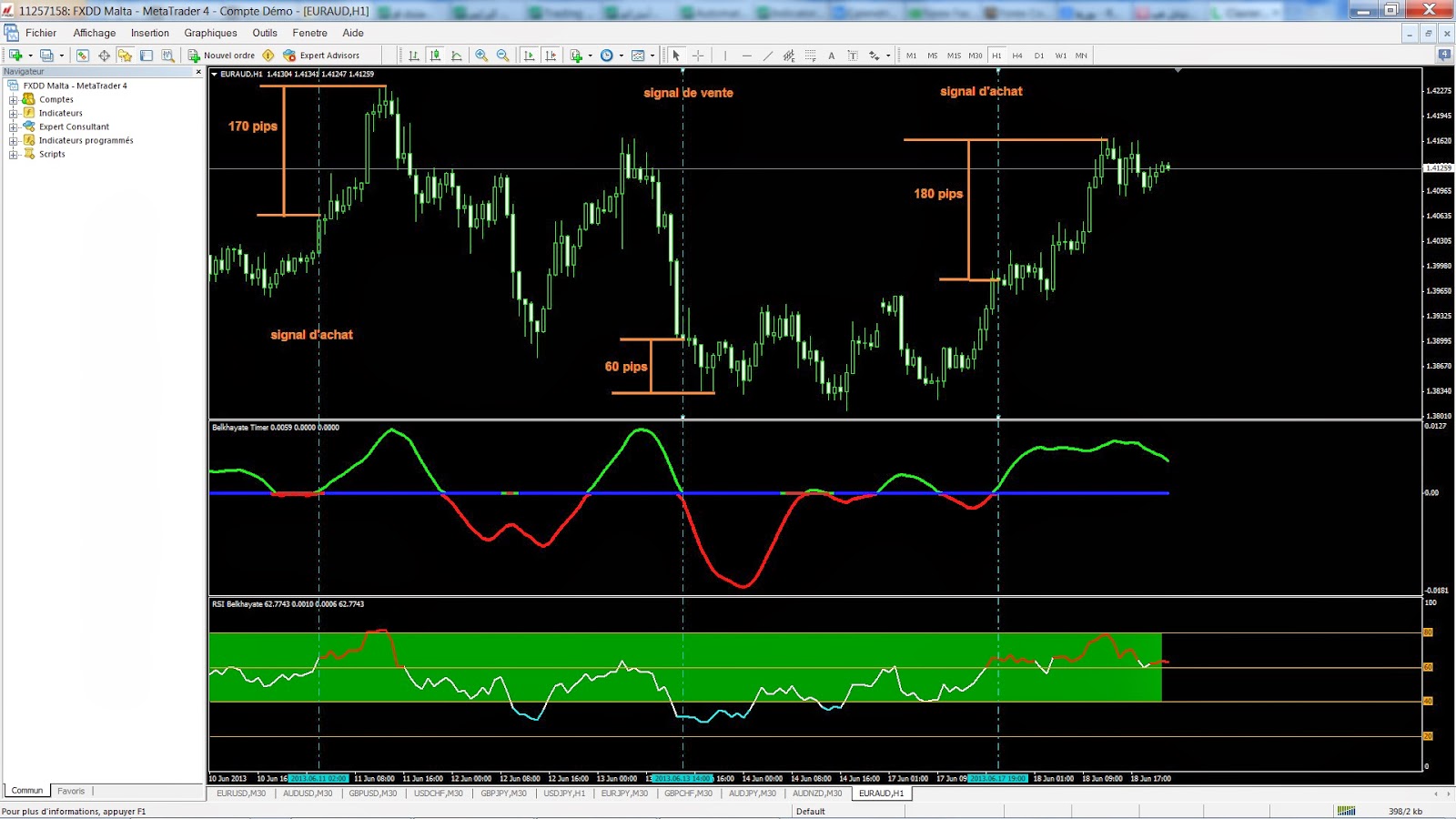Expand the Indicateurs tree node

coord(14,113)
